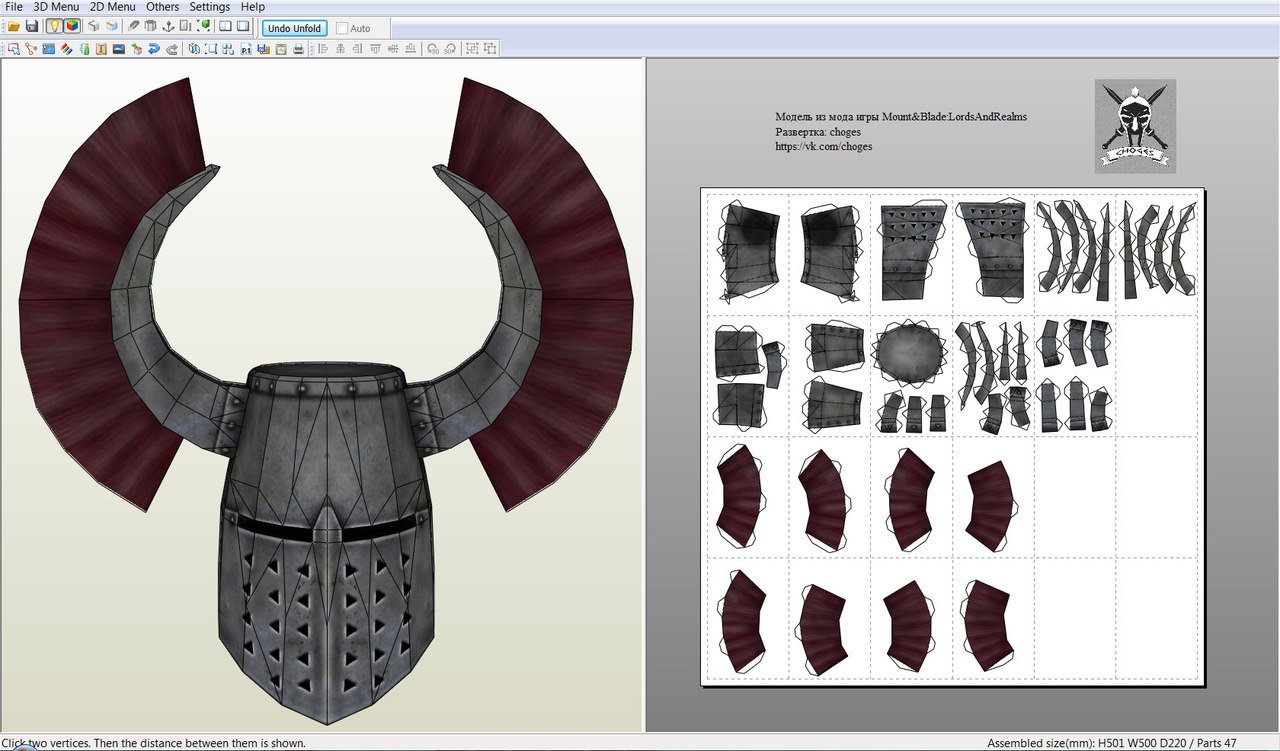The width and height of the screenshot is (1280, 751).
Task: Click the anchor icon in the toolbar
Action: pos(168,26)
